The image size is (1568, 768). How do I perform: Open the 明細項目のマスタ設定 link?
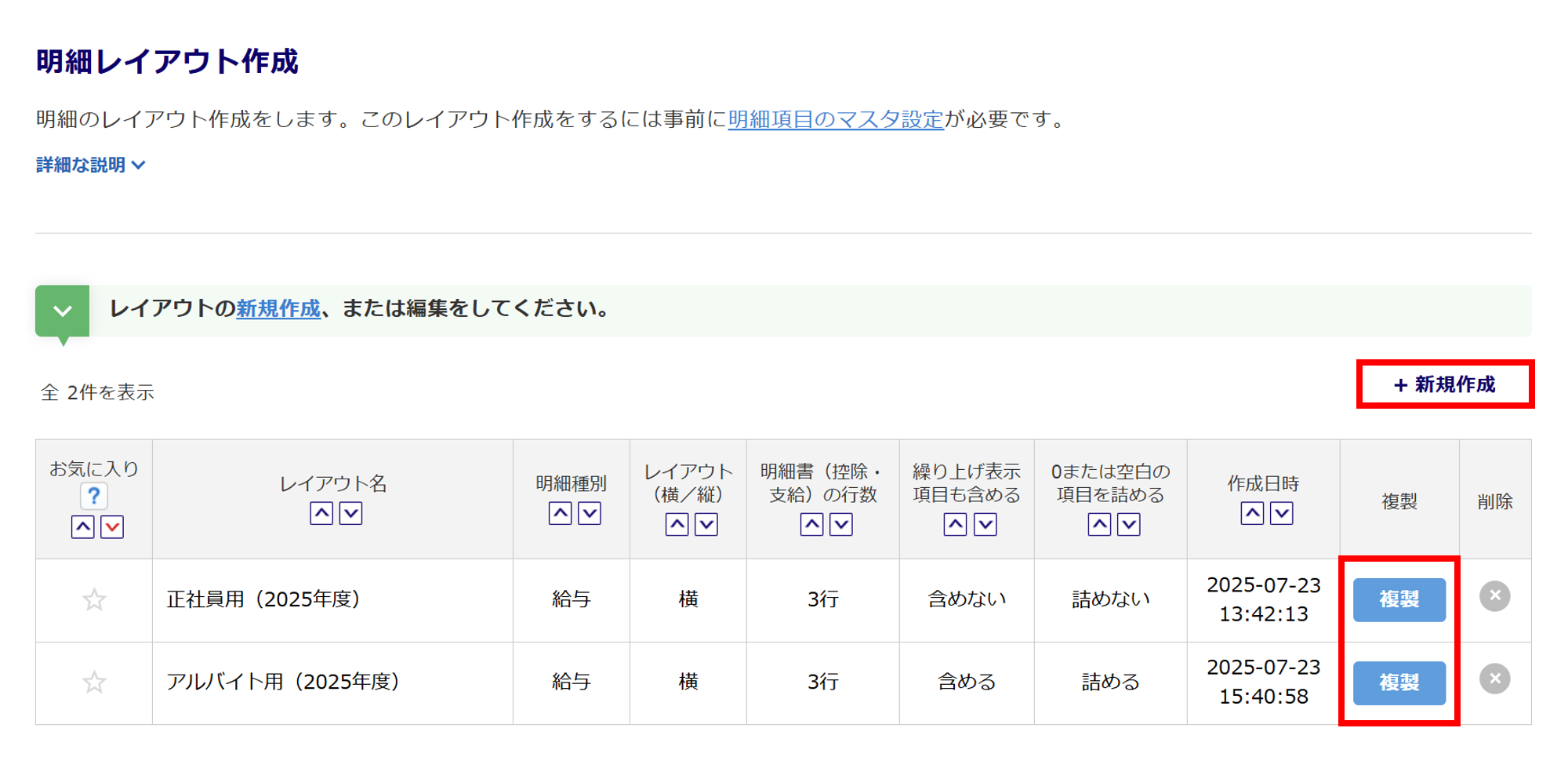click(x=836, y=119)
